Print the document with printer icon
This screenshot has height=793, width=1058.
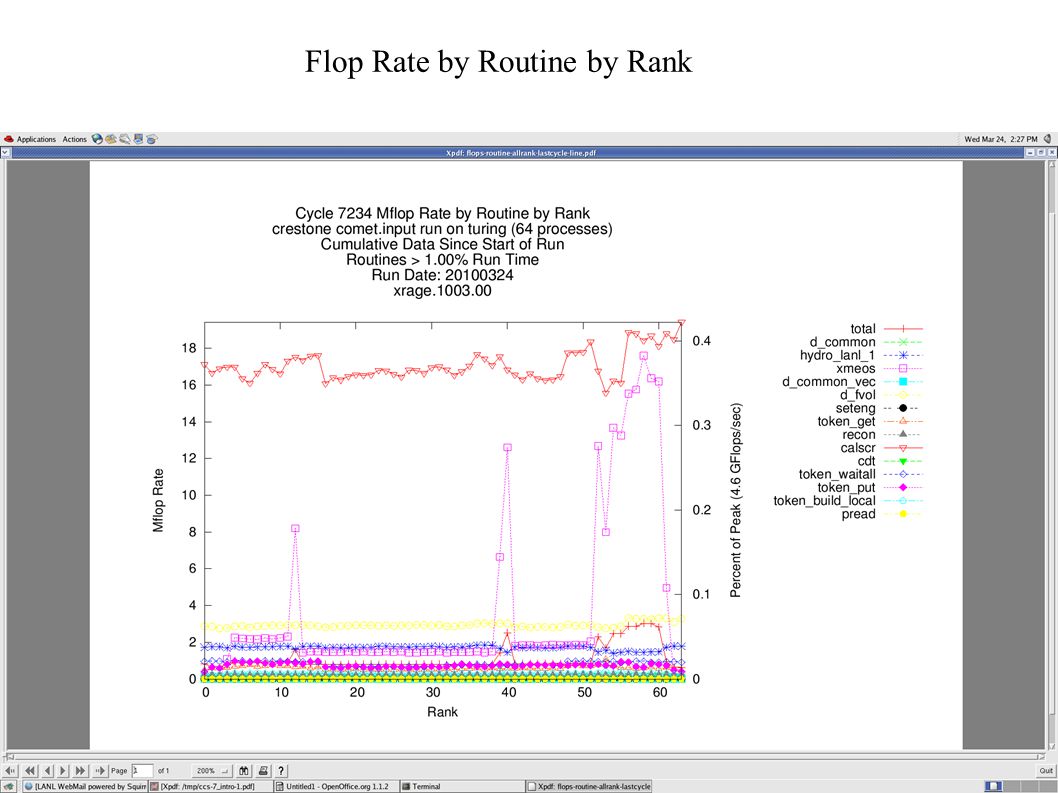[263, 770]
